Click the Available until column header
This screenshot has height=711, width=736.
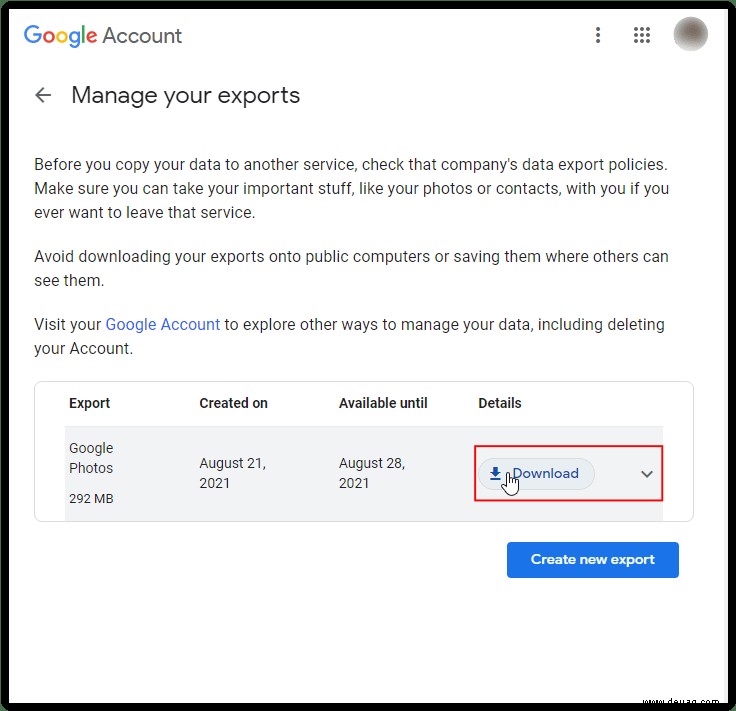point(383,403)
